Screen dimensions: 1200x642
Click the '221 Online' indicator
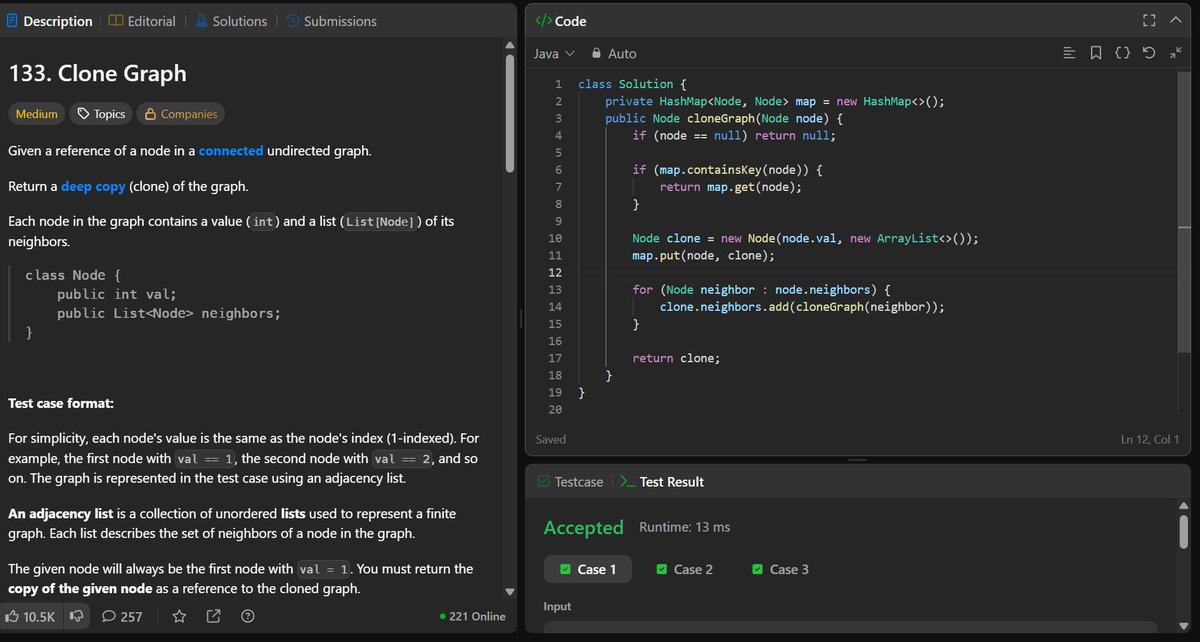tap(473, 617)
